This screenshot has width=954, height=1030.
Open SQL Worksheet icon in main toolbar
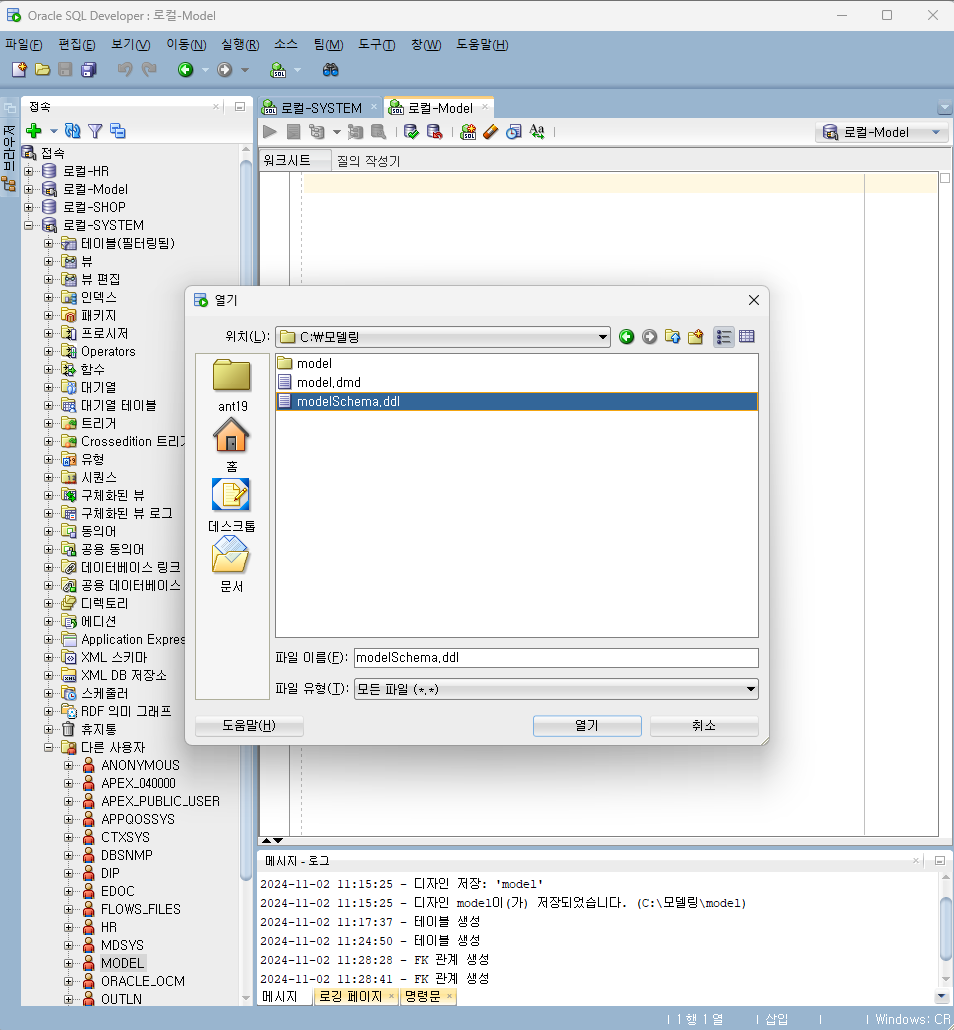click(279, 70)
